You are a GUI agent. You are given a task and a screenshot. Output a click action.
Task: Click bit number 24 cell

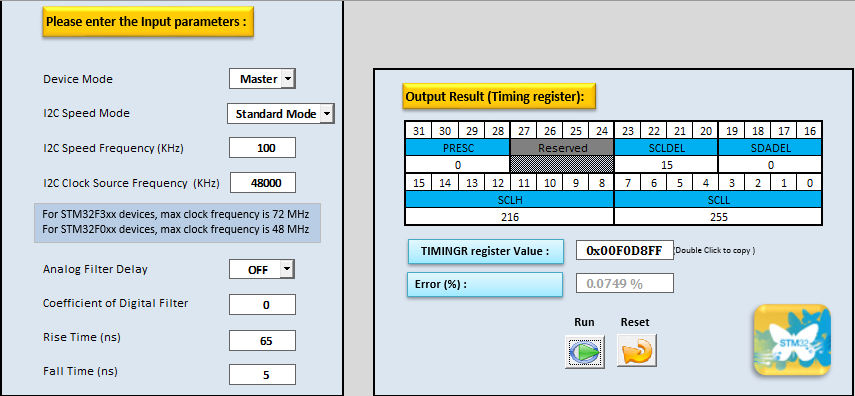[601, 131]
